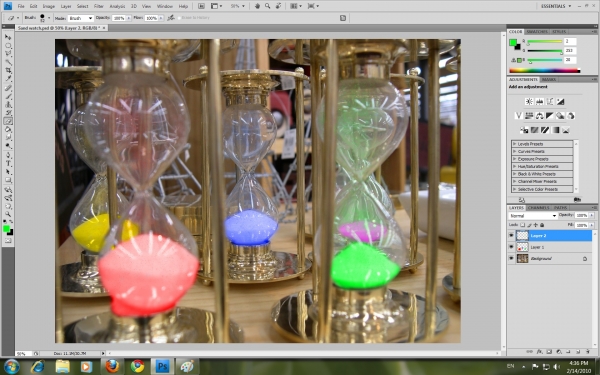Select the Layer 1 thumbnail

point(522,247)
